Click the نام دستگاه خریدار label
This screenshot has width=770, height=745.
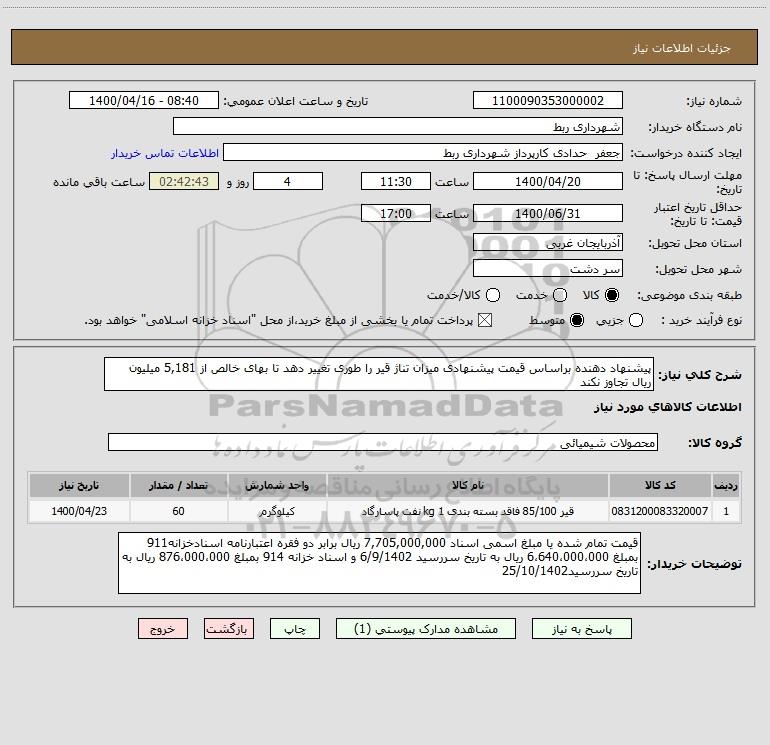pos(695,127)
